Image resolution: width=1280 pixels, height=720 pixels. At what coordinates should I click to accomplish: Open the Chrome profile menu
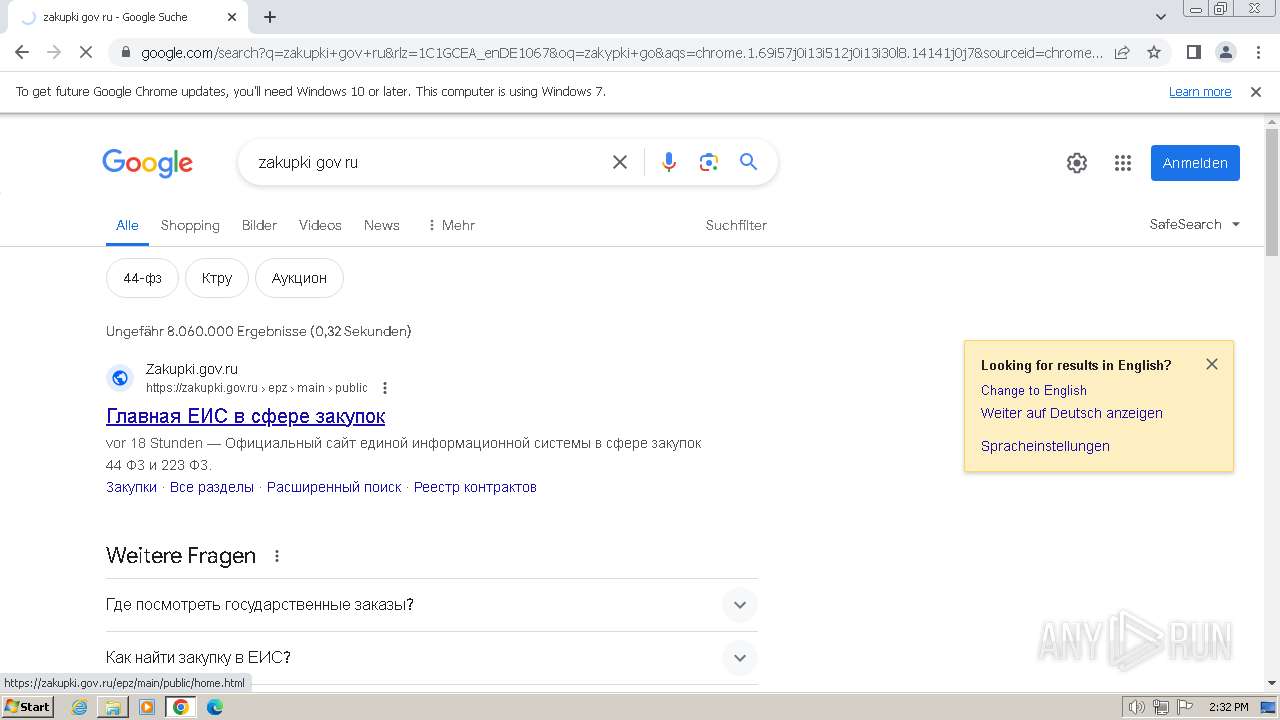[1225, 52]
